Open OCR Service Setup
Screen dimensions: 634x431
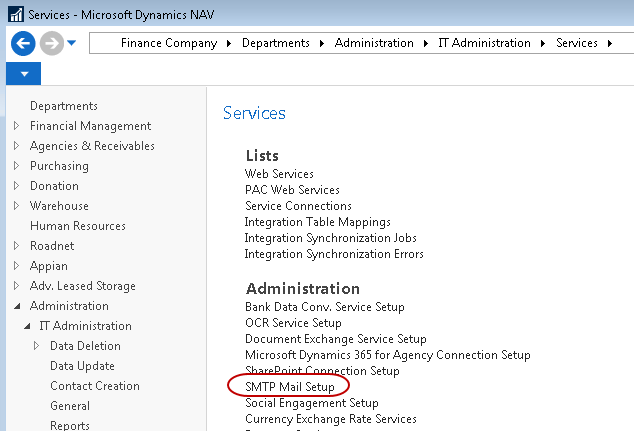293,323
